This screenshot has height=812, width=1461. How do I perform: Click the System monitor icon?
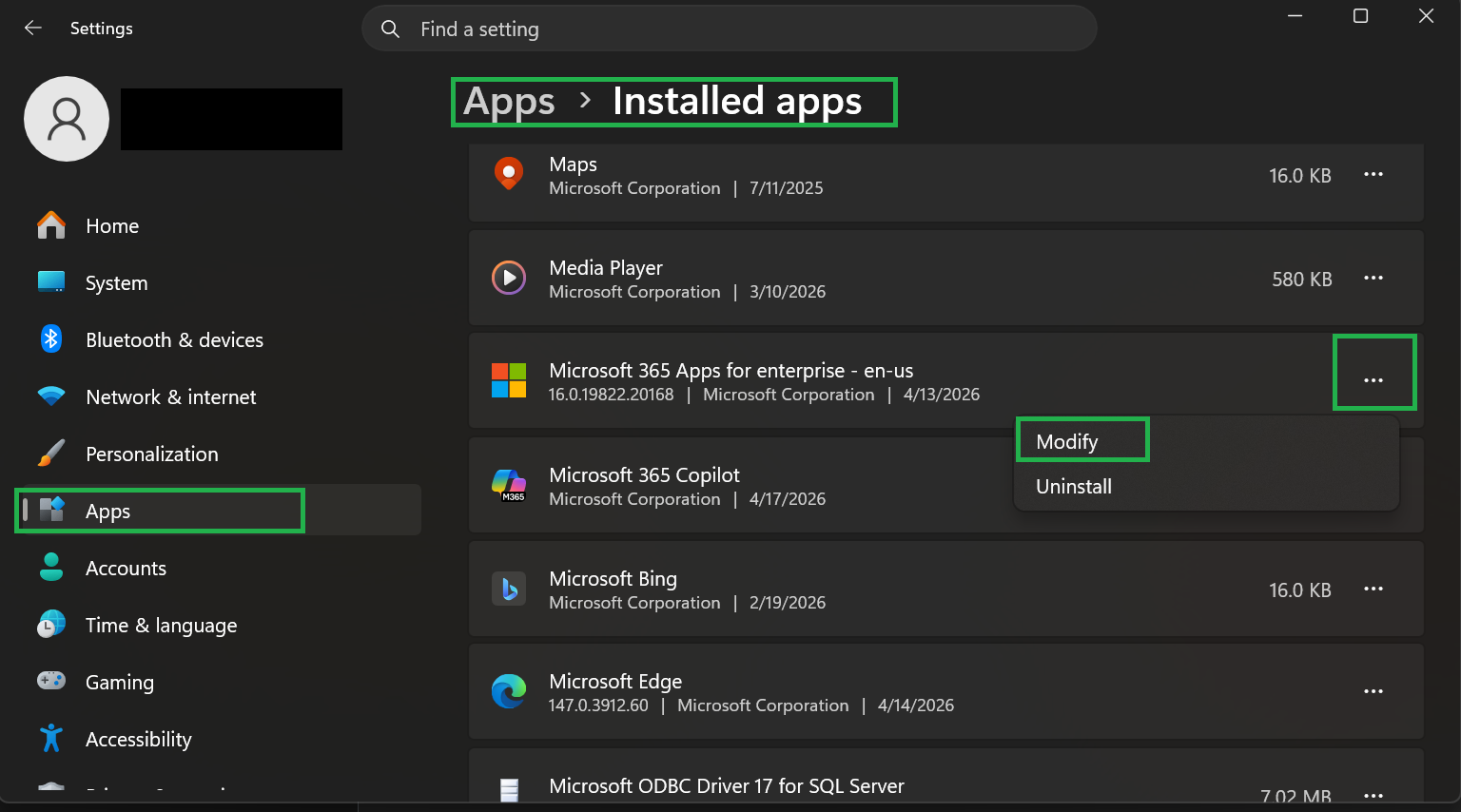(51, 282)
